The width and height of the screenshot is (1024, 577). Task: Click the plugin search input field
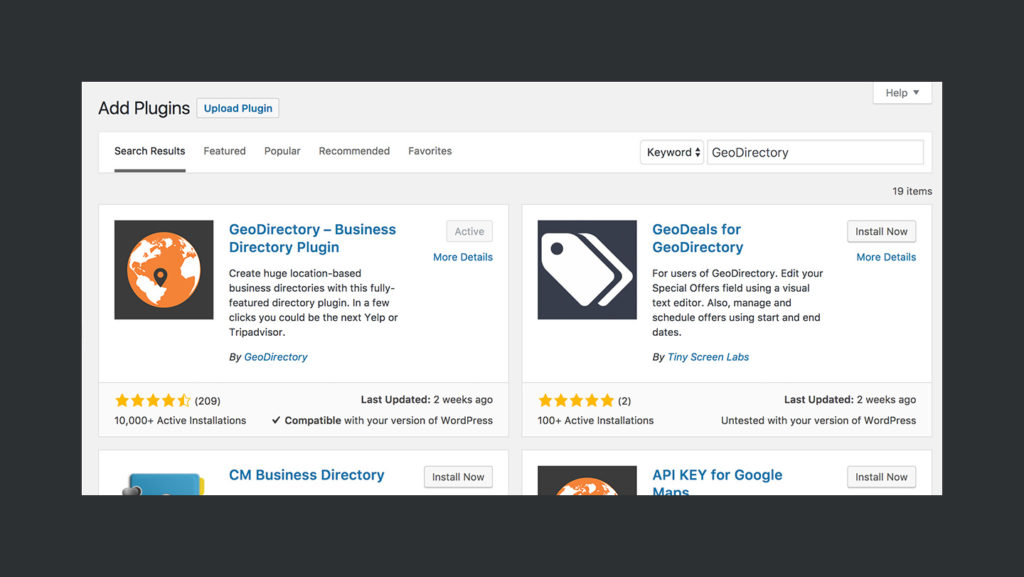815,151
